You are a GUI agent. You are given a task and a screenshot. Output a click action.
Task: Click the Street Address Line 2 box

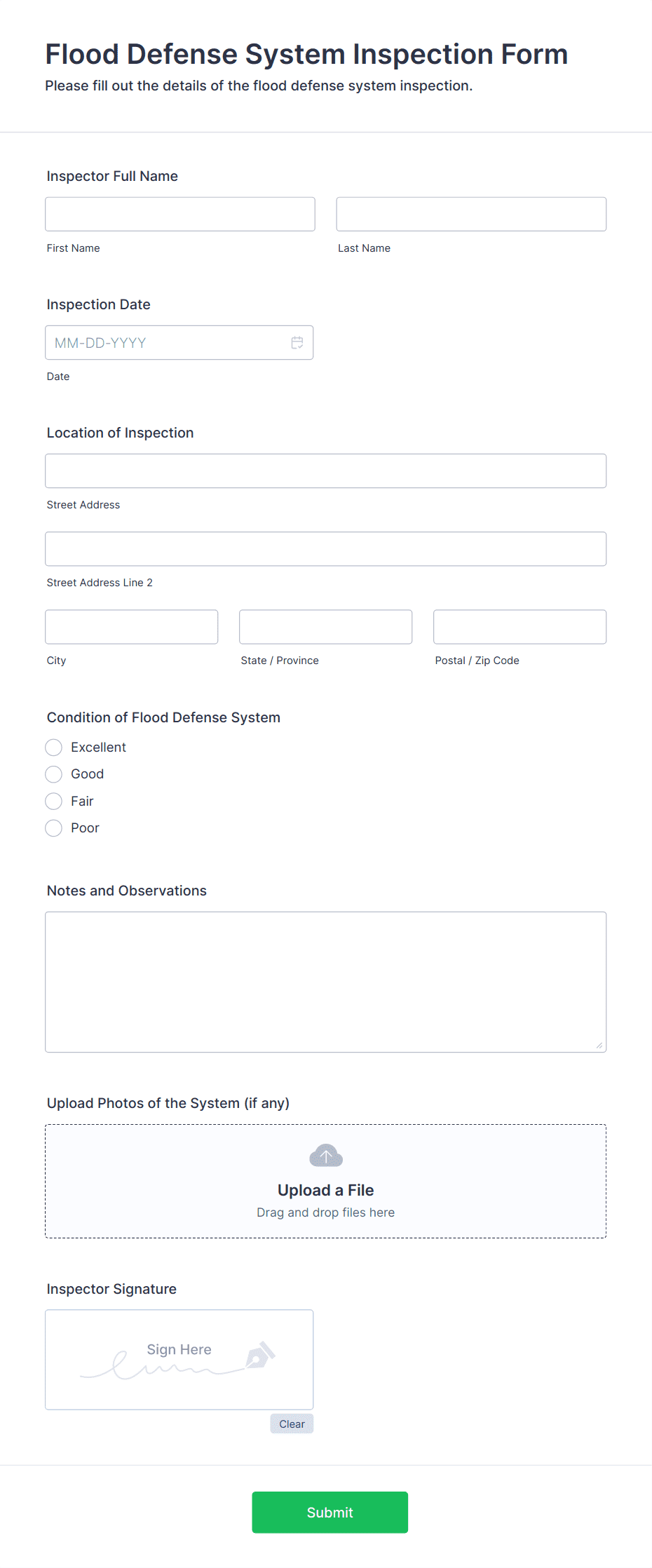coord(326,549)
